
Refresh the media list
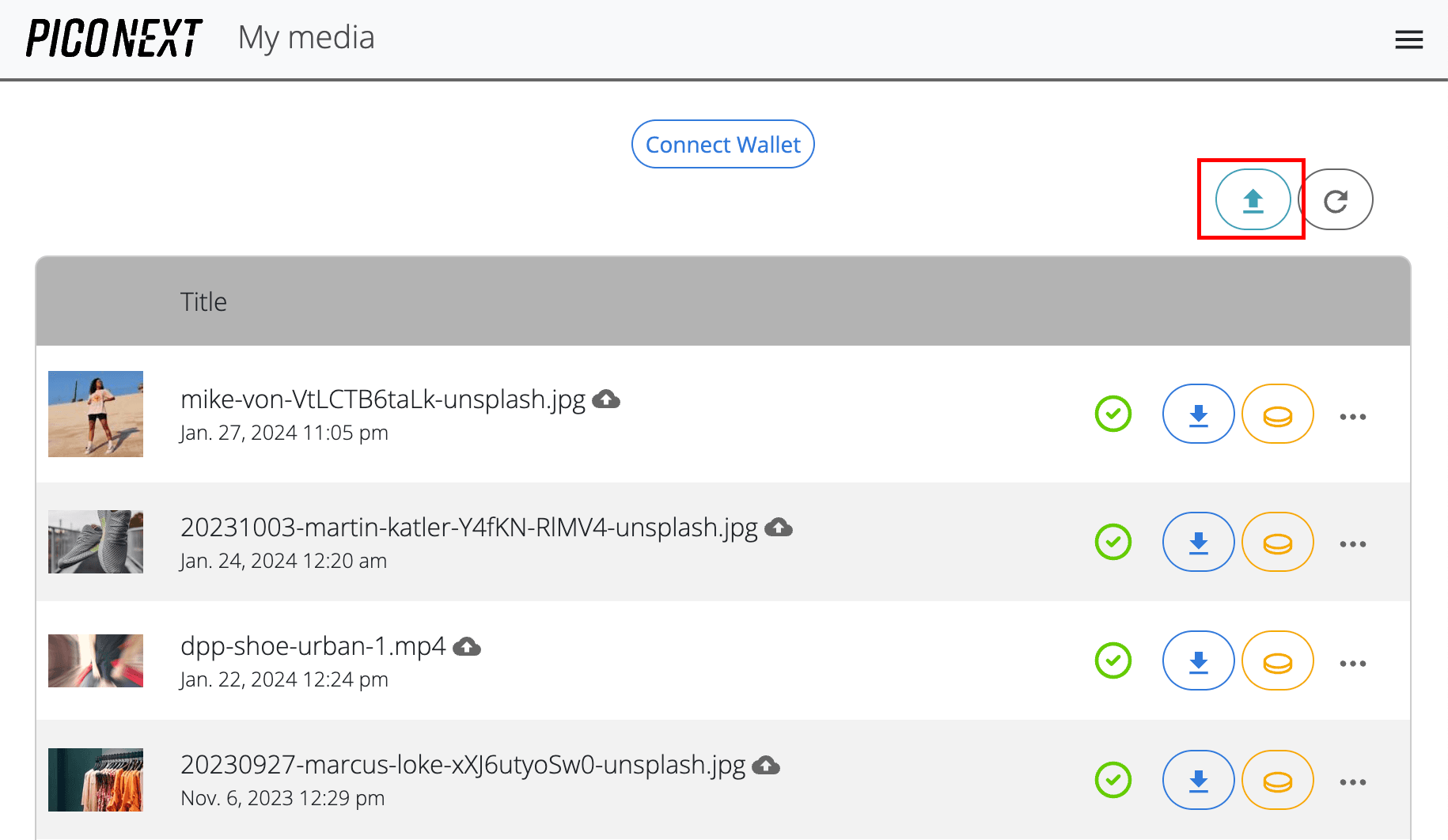point(1336,199)
